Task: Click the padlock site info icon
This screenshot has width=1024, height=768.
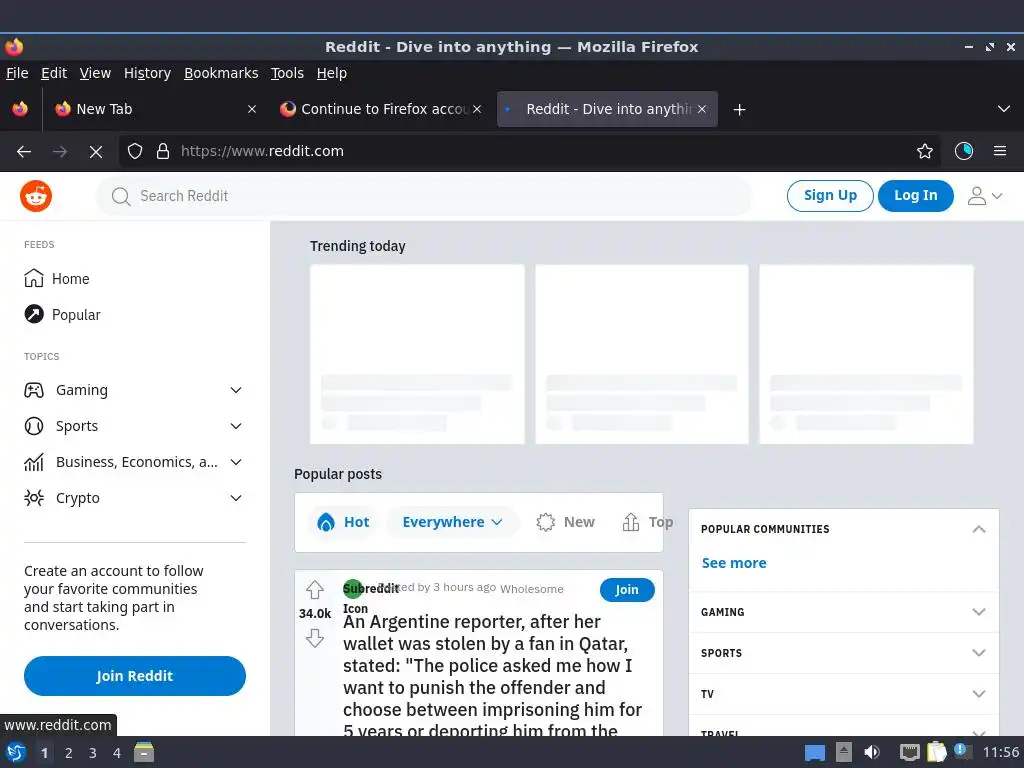Action: 163,152
